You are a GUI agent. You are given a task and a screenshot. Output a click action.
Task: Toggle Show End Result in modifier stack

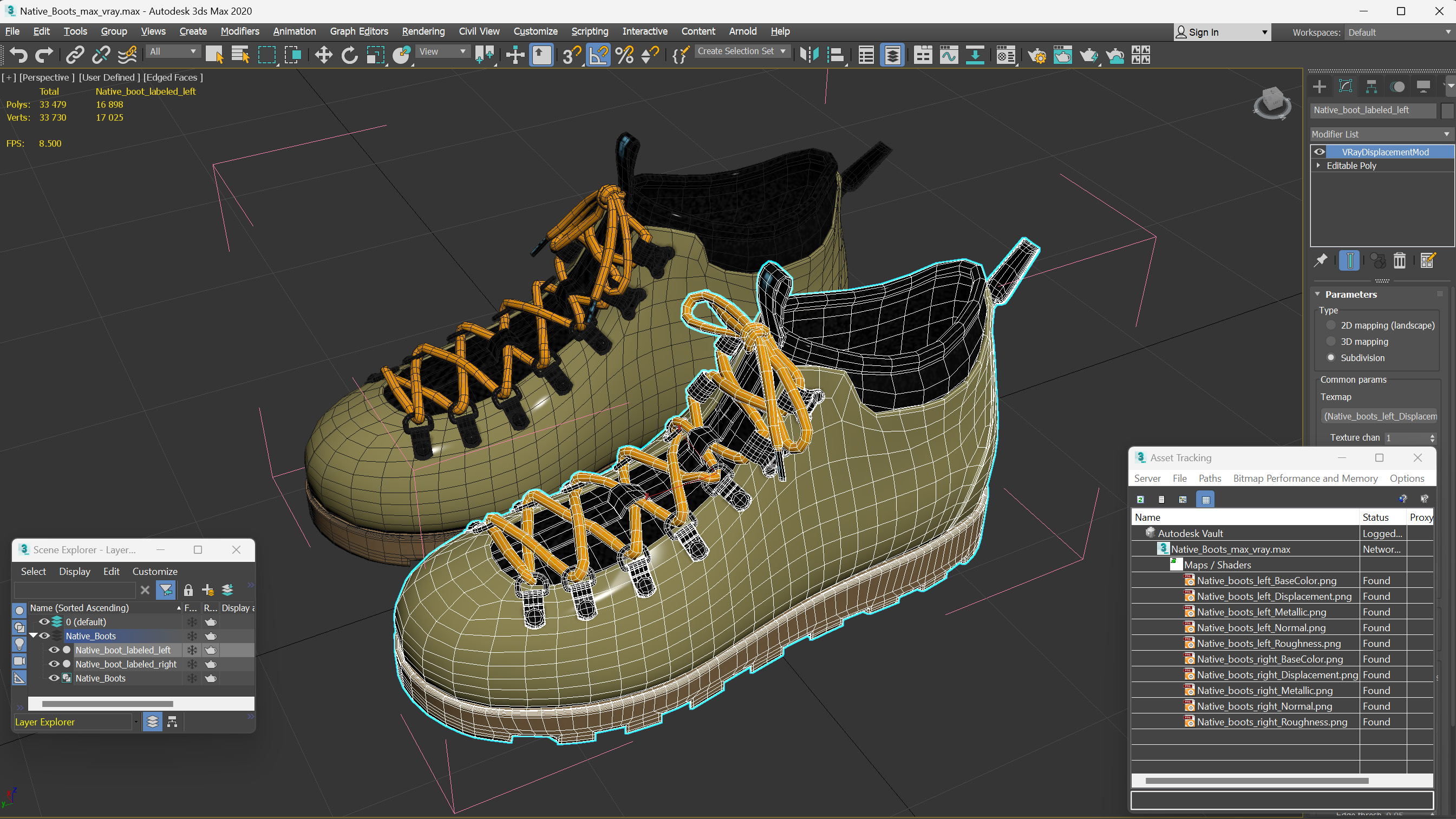coord(1349,260)
